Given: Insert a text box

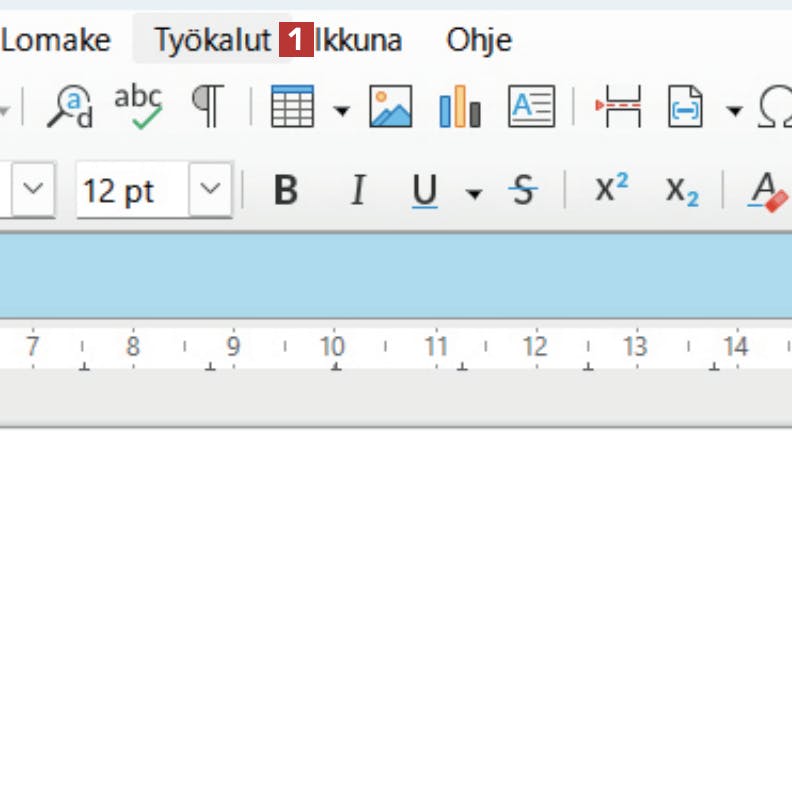Looking at the screenshot, I should click(531, 106).
